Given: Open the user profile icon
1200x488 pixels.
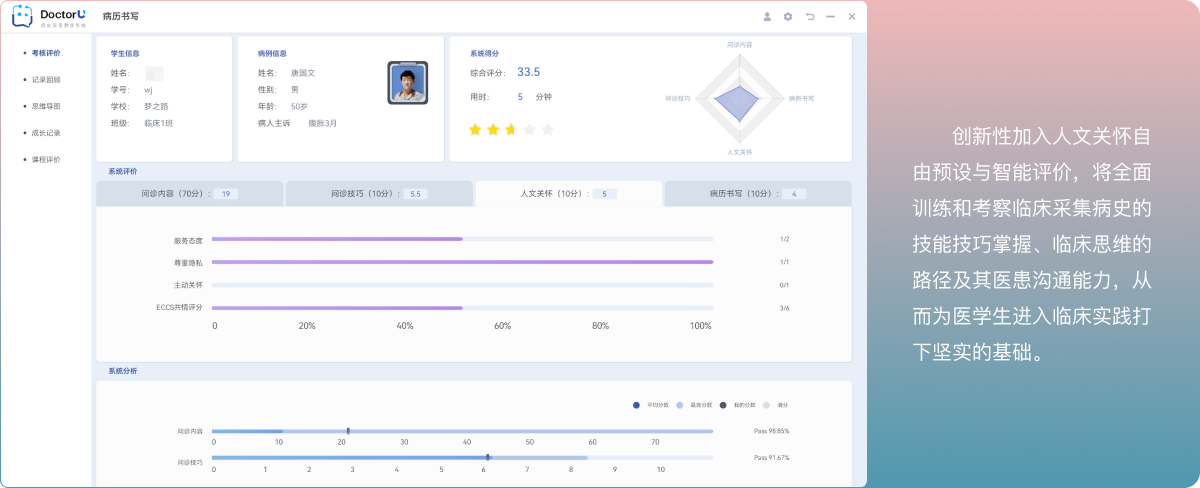Looking at the screenshot, I should tap(767, 17).
